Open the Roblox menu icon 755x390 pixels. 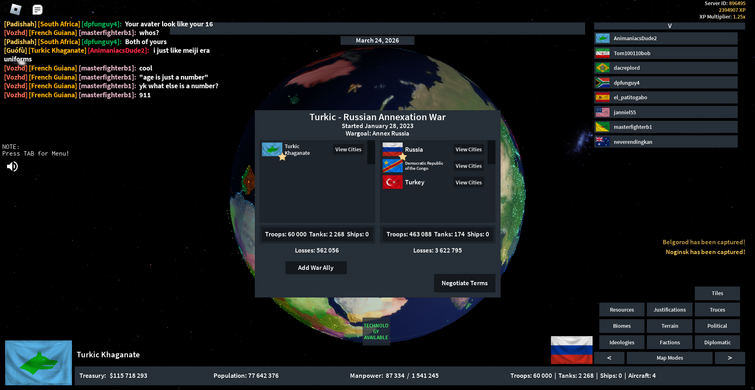pyautogui.click(x=16, y=9)
